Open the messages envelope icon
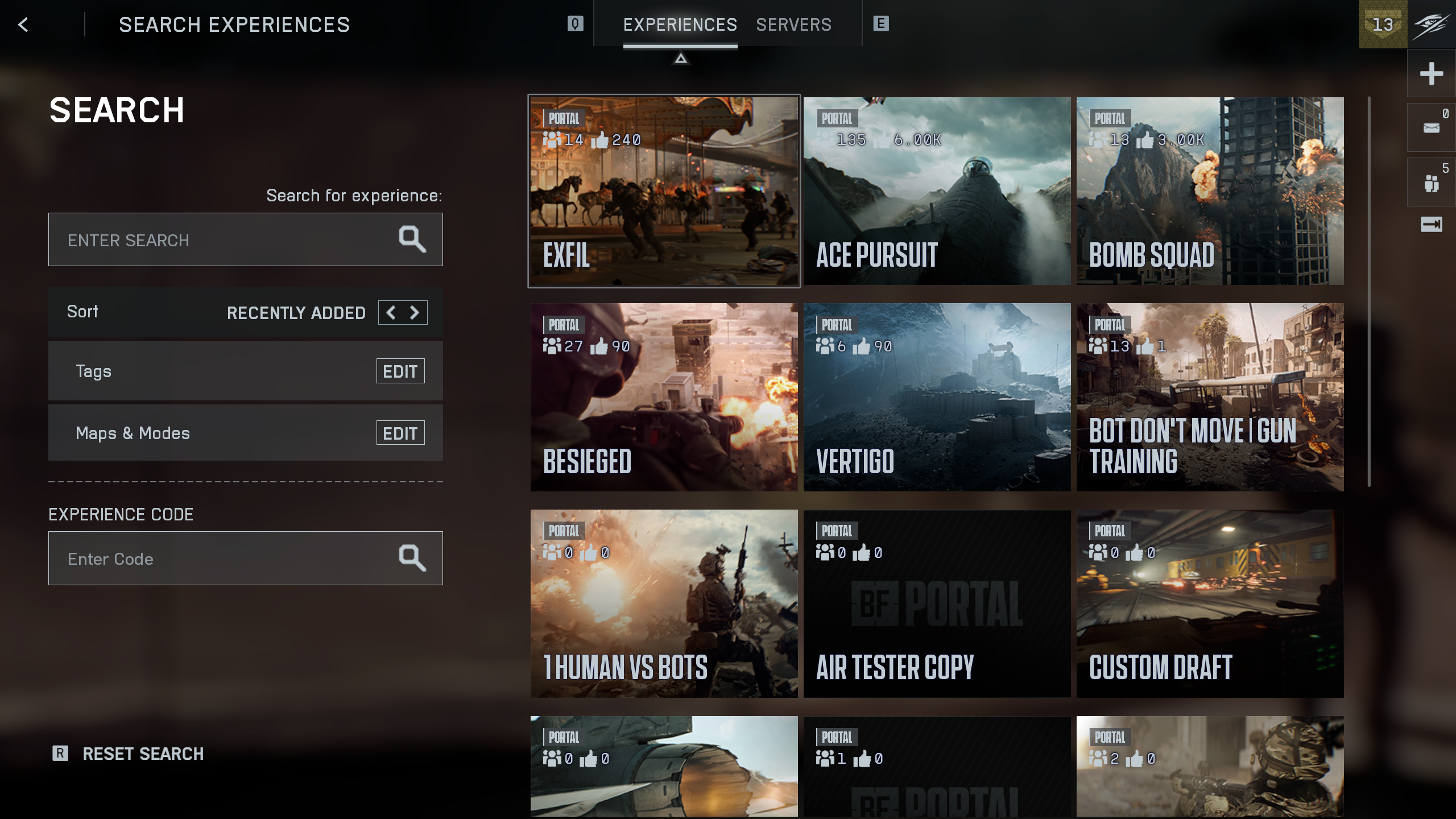 [x=1431, y=128]
